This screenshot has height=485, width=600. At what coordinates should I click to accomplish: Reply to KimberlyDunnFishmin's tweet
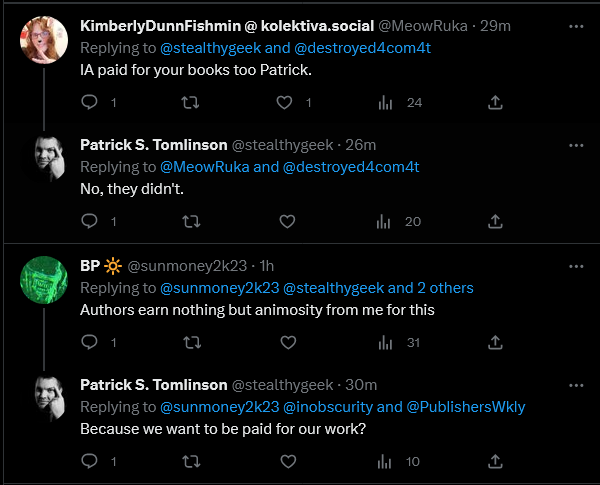coord(90,102)
